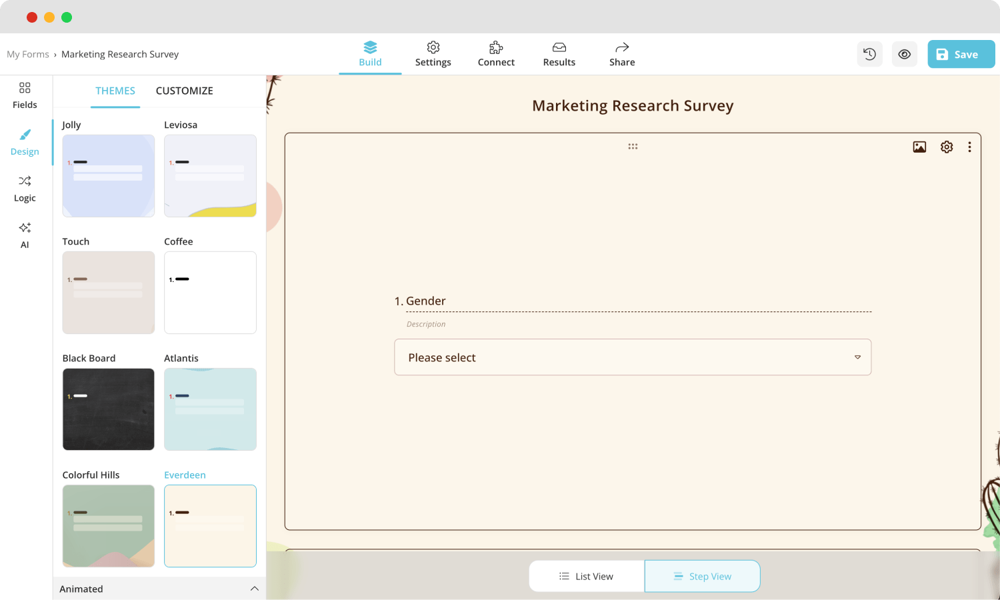The image size is (1000, 600).
Task: Activate Step View mode
Action: [703, 576]
